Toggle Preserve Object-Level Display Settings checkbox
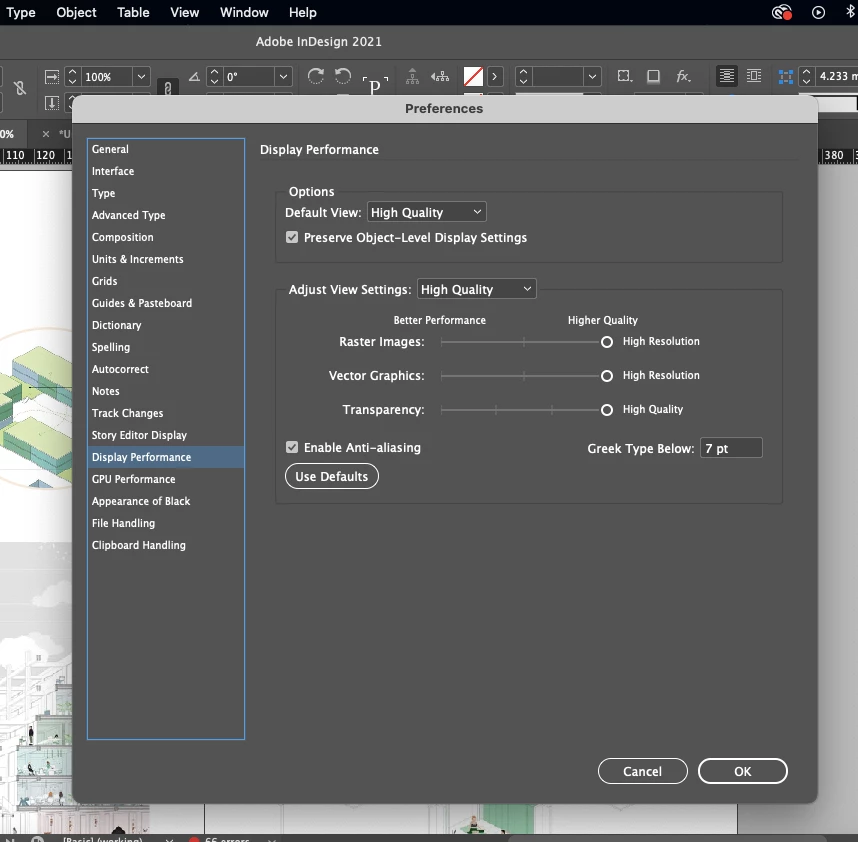This screenshot has width=858, height=842. click(x=292, y=237)
